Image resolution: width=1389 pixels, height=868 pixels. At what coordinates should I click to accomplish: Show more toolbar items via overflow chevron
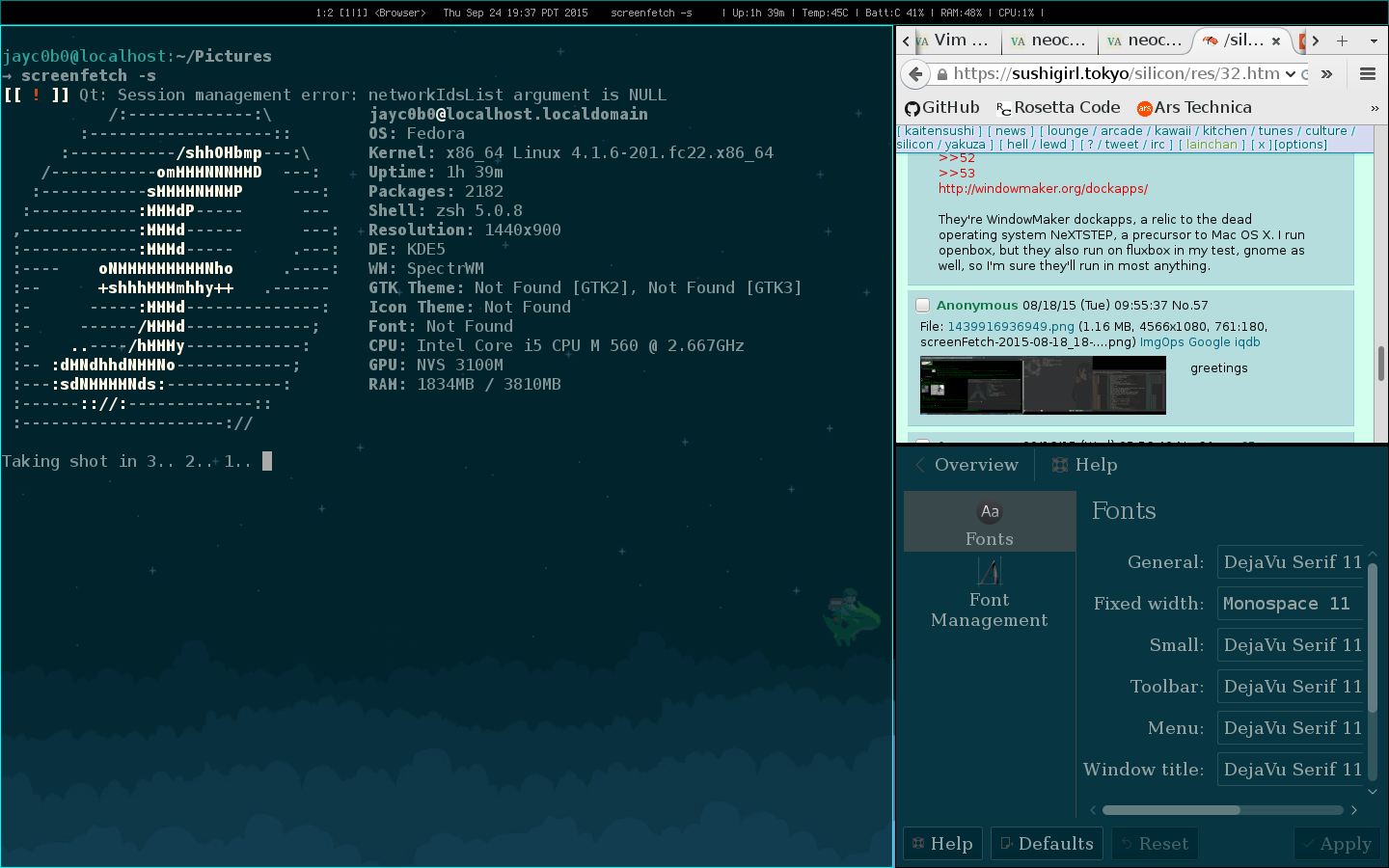coord(1326,74)
